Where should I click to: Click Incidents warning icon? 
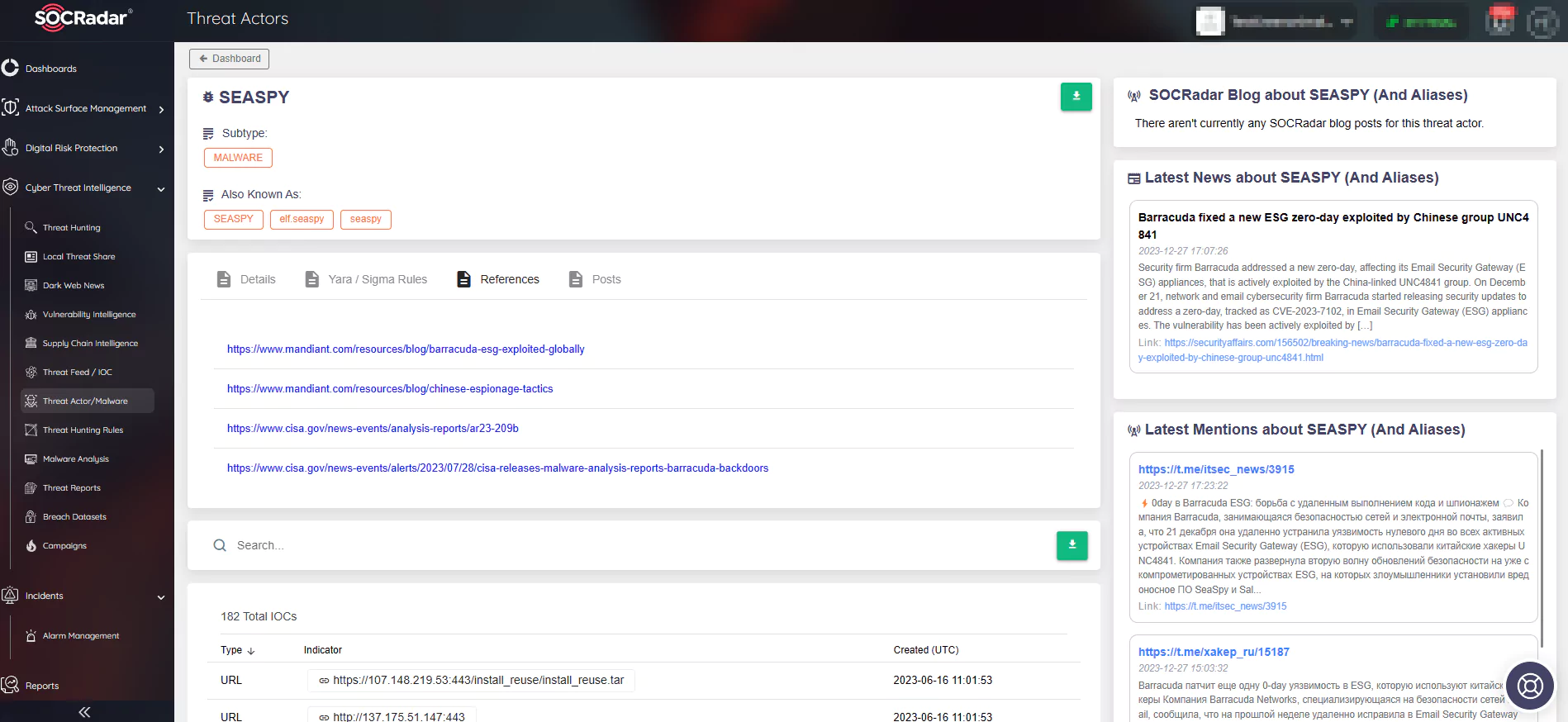[x=10, y=595]
